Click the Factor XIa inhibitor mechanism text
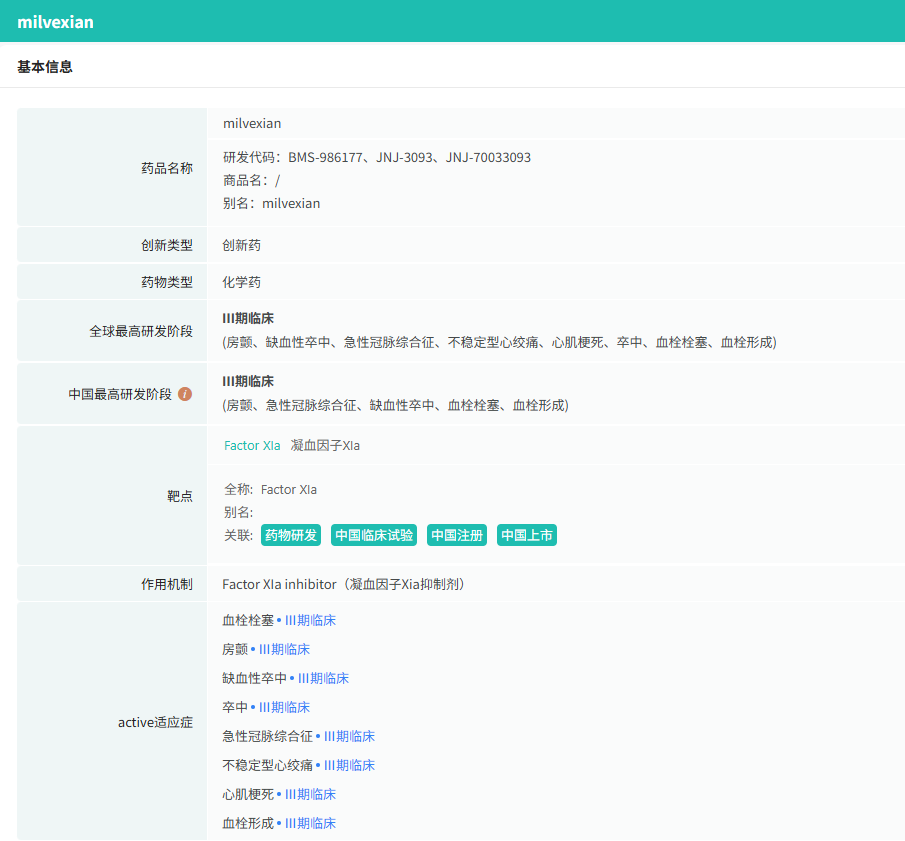 343,584
